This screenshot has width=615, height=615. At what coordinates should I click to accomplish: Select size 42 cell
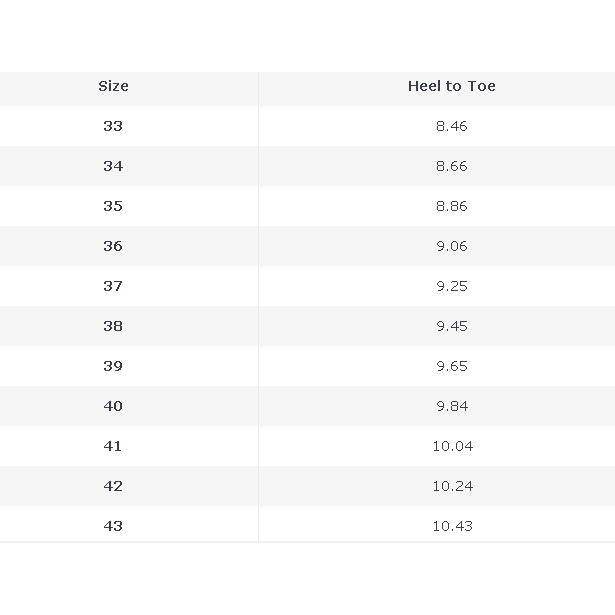coord(113,486)
